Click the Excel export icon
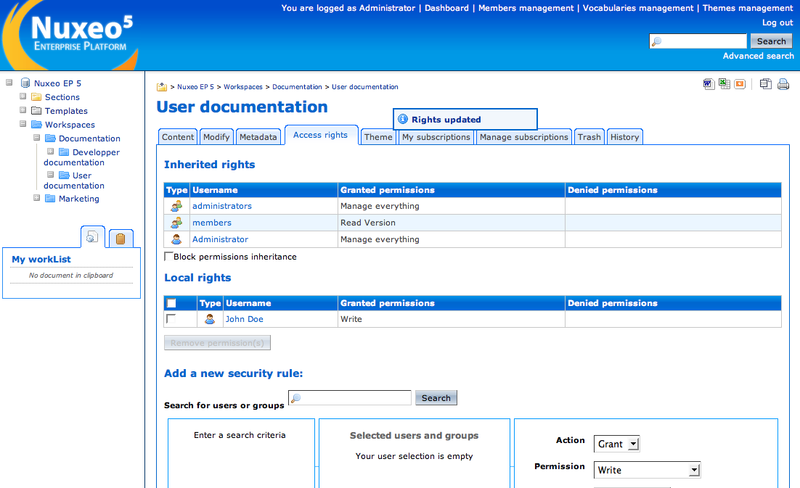Viewport: 800px width, 488px height. coord(724,84)
